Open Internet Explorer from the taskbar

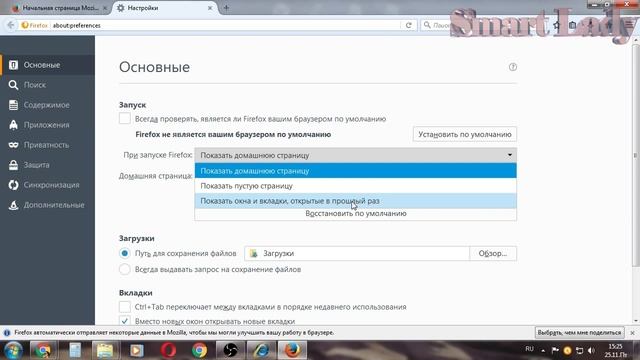click(261, 350)
